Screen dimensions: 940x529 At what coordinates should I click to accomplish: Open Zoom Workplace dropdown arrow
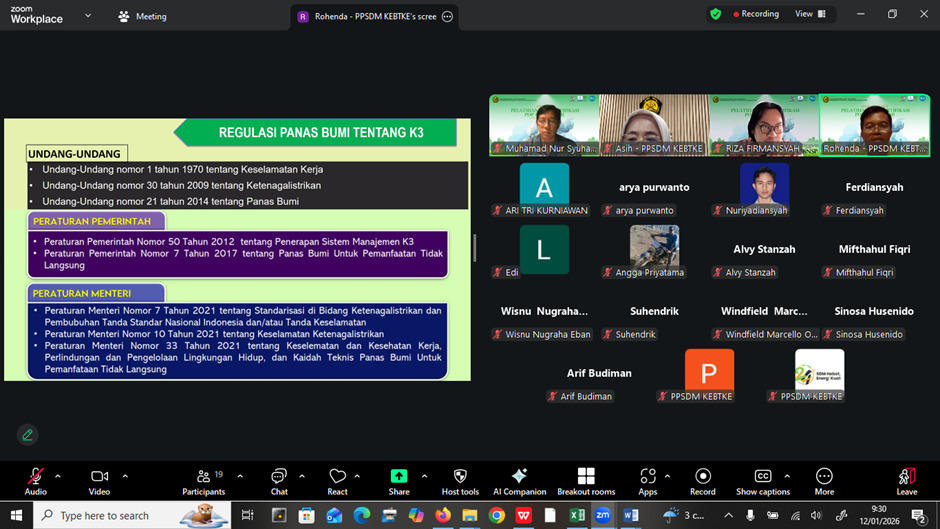point(88,16)
